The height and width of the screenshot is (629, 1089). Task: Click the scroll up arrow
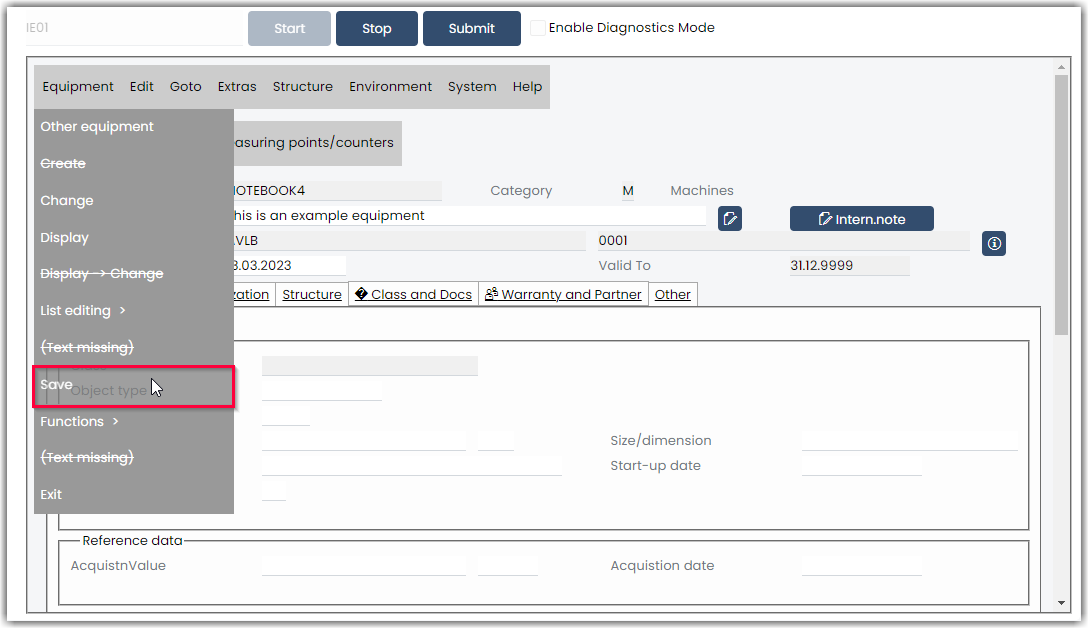point(1061,67)
